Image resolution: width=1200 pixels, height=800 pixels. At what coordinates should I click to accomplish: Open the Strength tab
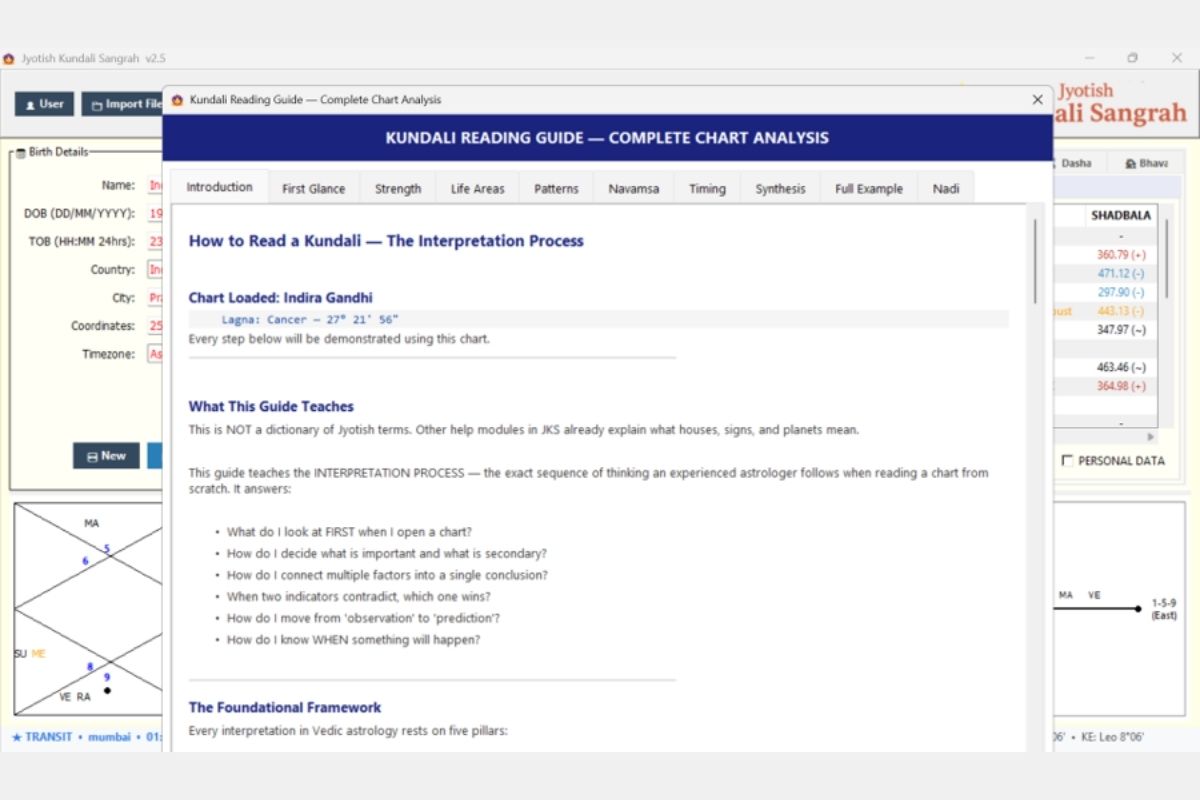coord(398,189)
